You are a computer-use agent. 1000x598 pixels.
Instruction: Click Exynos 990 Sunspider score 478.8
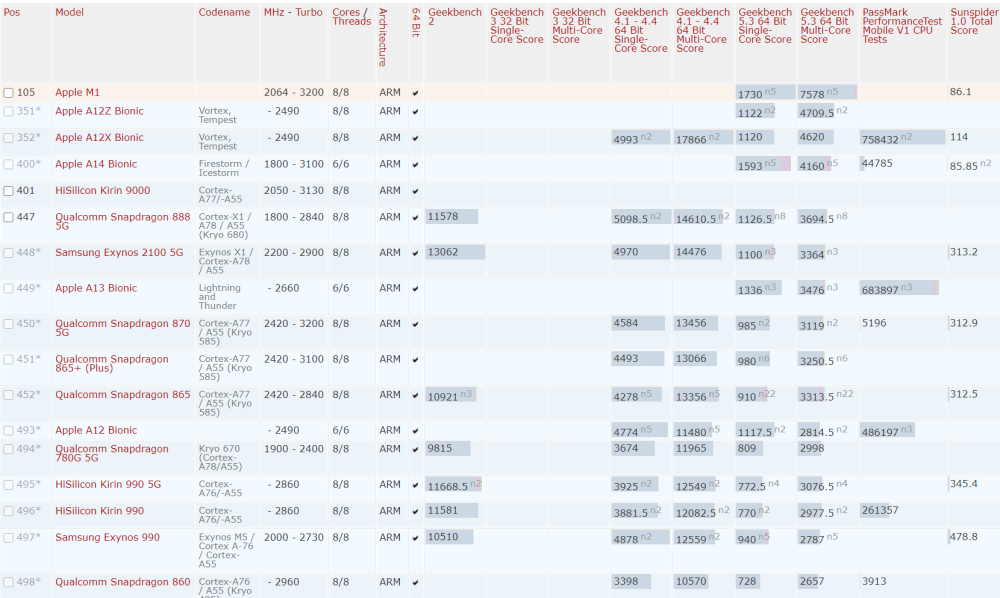coord(964,537)
